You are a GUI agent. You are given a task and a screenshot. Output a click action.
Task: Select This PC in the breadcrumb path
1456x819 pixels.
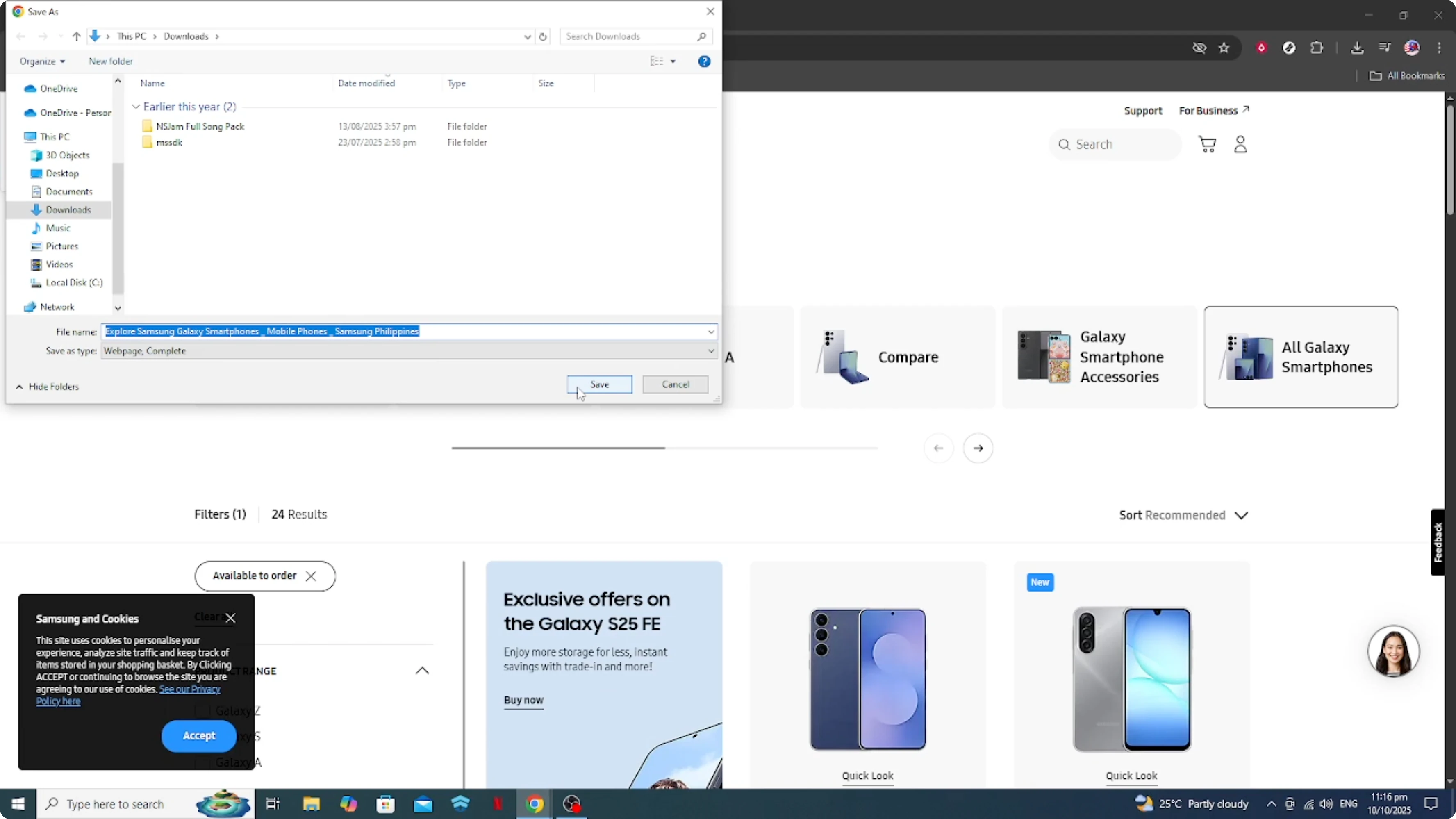point(131,36)
